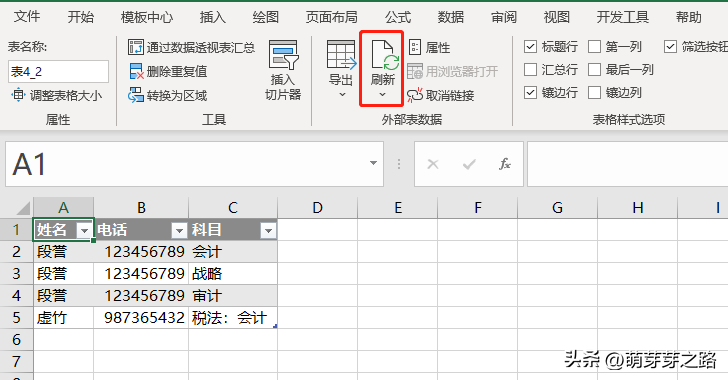This screenshot has width=728, height=380.
Task: Select cell containing 审计
Action: [x=233, y=295]
